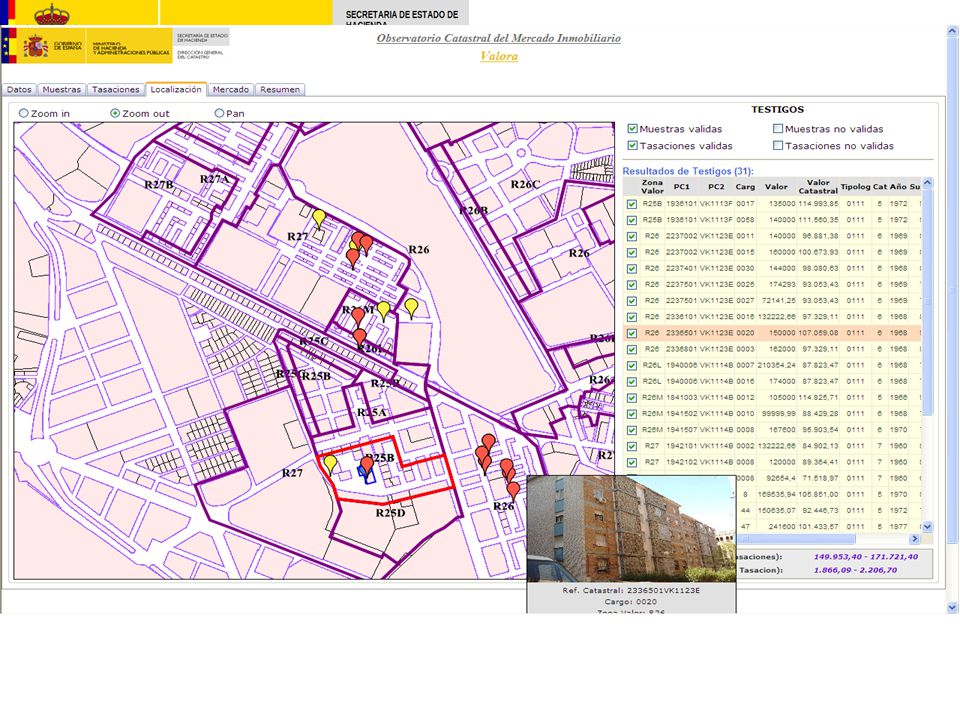Toggle checkbox for row 2237401 cargo 0030
Viewport: 960px width, 720px height.
pyautogui.click(x=632, y=269)
